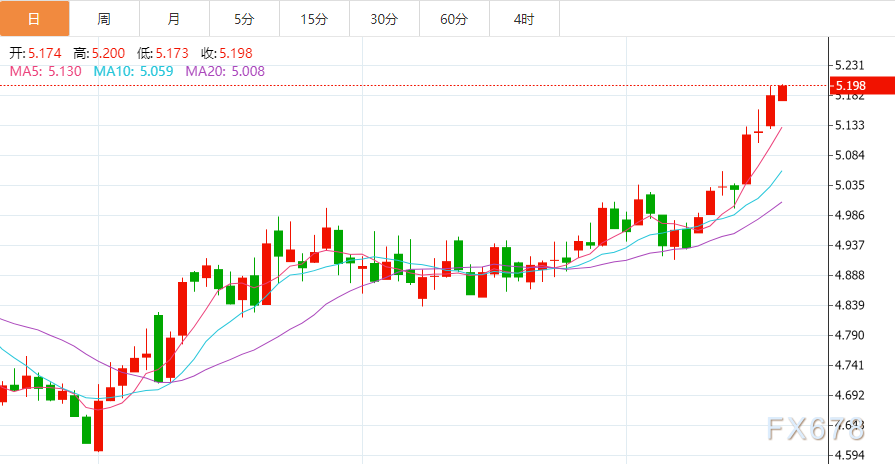Click the MA5: 5.130 indicator label
895x464 pixels.
click(x=46, y=71)
